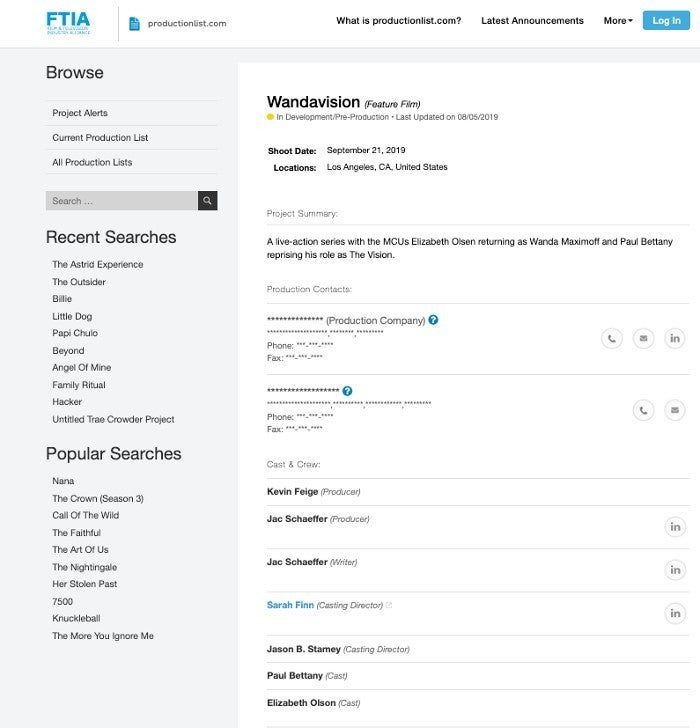The height and width of the screenshot is (728, 700).
Task: Go to Latest Announcements
Action: click(x=532, y=21)
